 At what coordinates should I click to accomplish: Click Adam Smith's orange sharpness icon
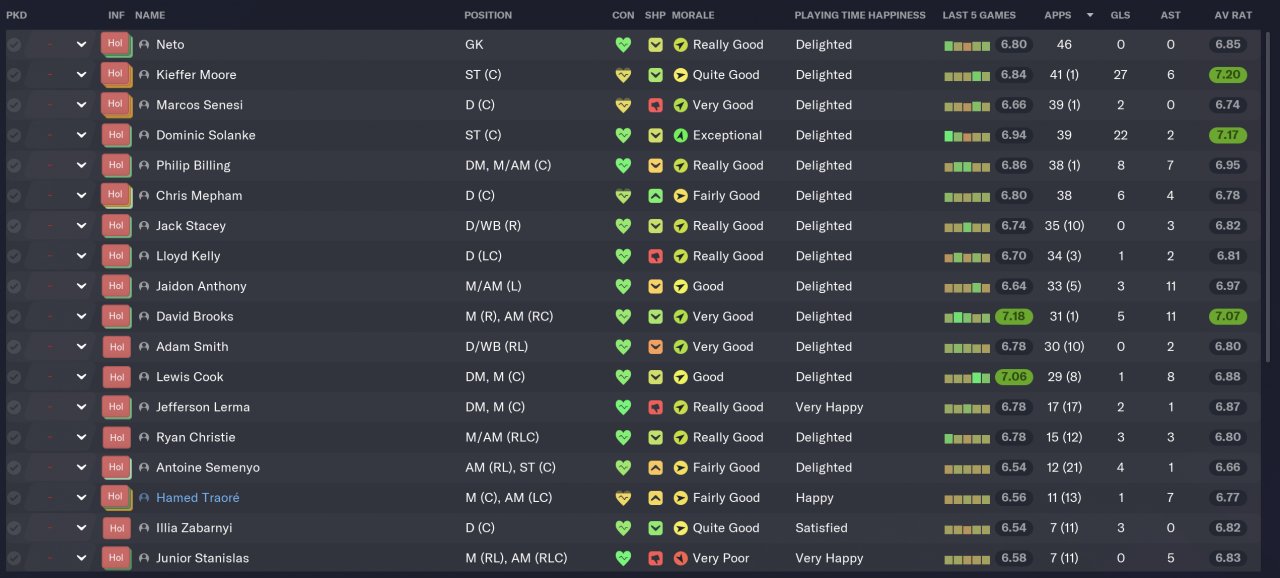click(x=655, y=347)
